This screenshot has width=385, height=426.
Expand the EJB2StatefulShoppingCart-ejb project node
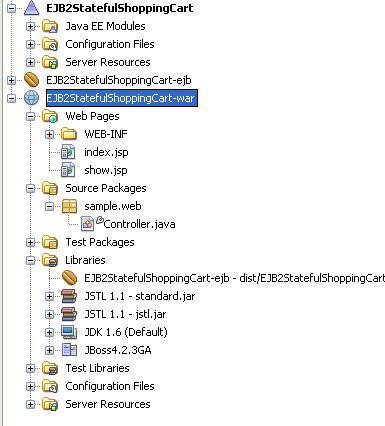pos(12,80)
